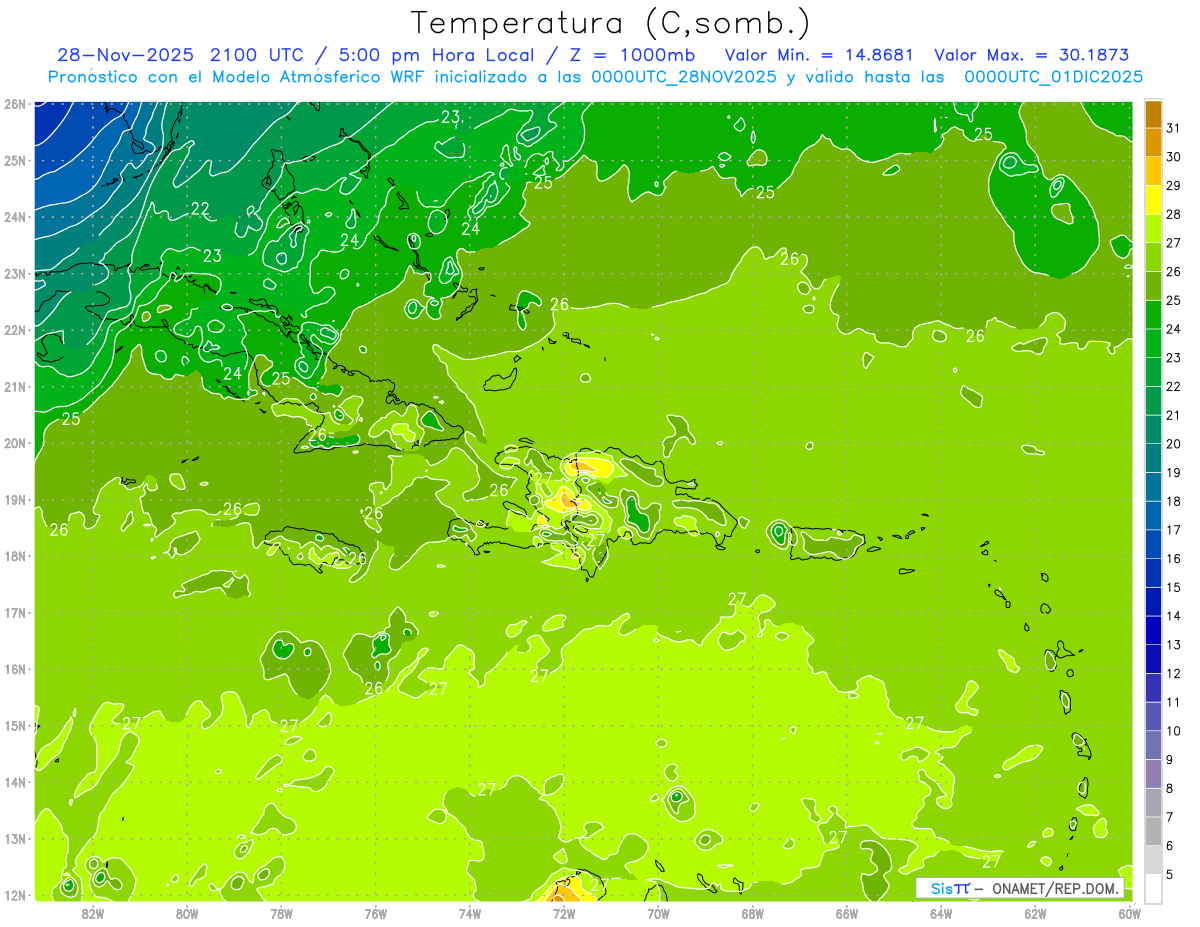1200x927 pixels.
Task: Click color scale label 29
Action: click(x=1173, y=185)
